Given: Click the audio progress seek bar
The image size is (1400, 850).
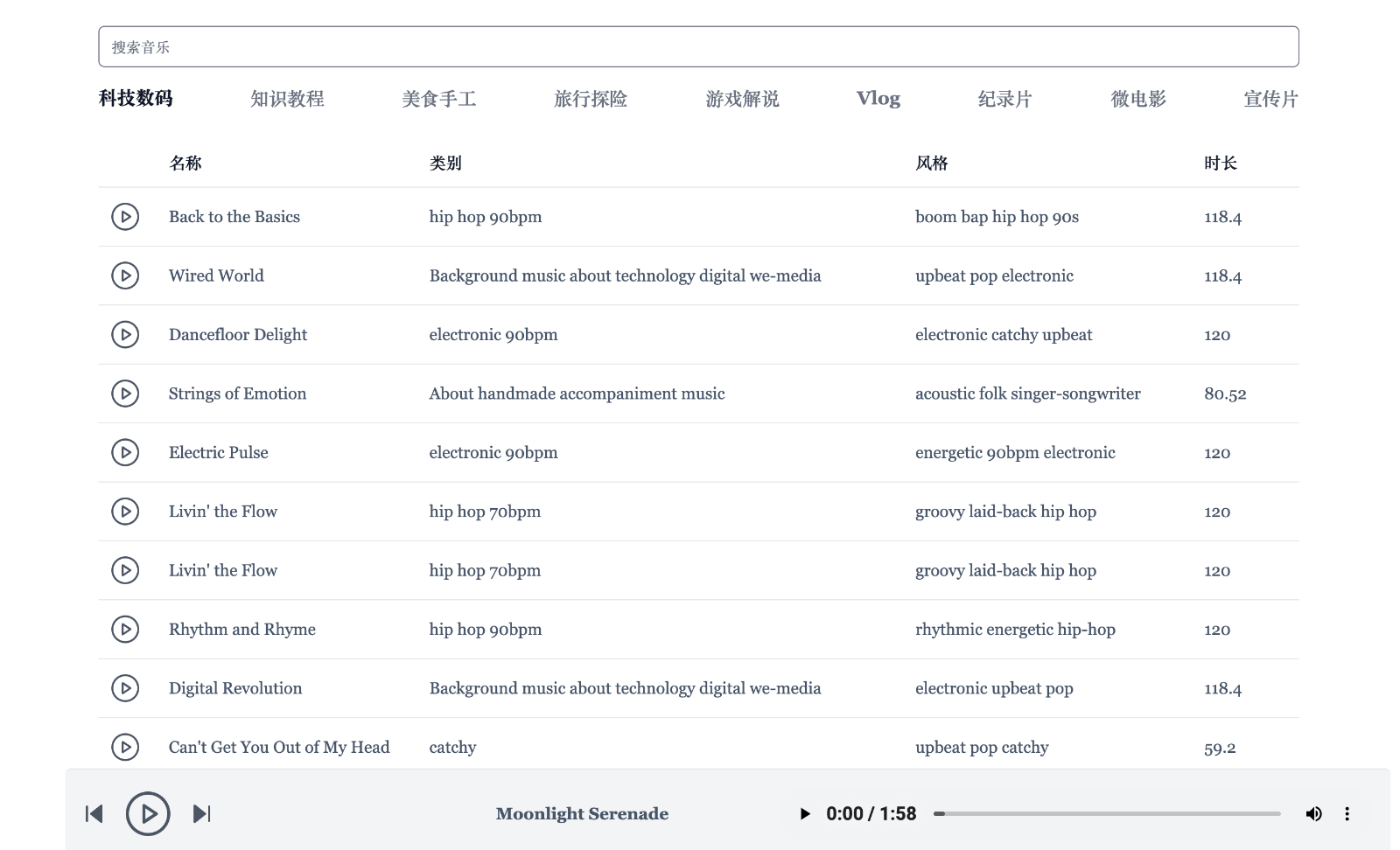Looking at the screenshot, I should tap(1107, 814).
